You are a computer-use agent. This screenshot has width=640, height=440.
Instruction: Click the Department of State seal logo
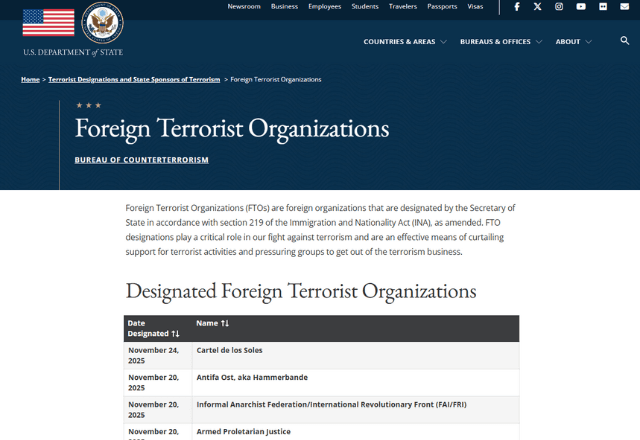tap(100, 22)
